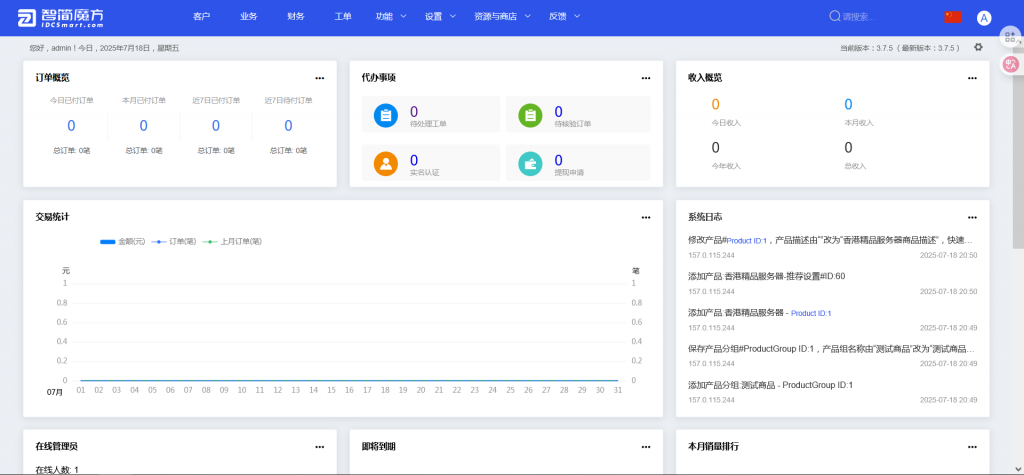This screenshot has height=475, width=1024.
Task: Click the blue pending tickets icon
Action: (386, 115)
